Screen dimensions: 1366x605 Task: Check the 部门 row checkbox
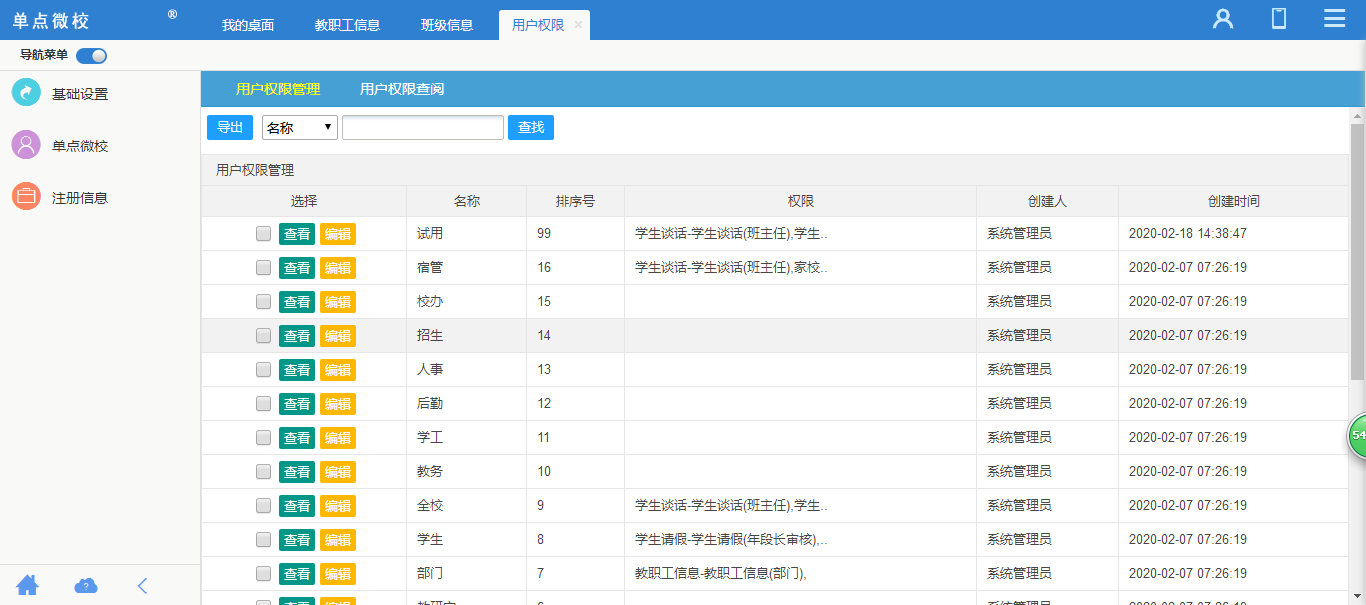point(263,574)
